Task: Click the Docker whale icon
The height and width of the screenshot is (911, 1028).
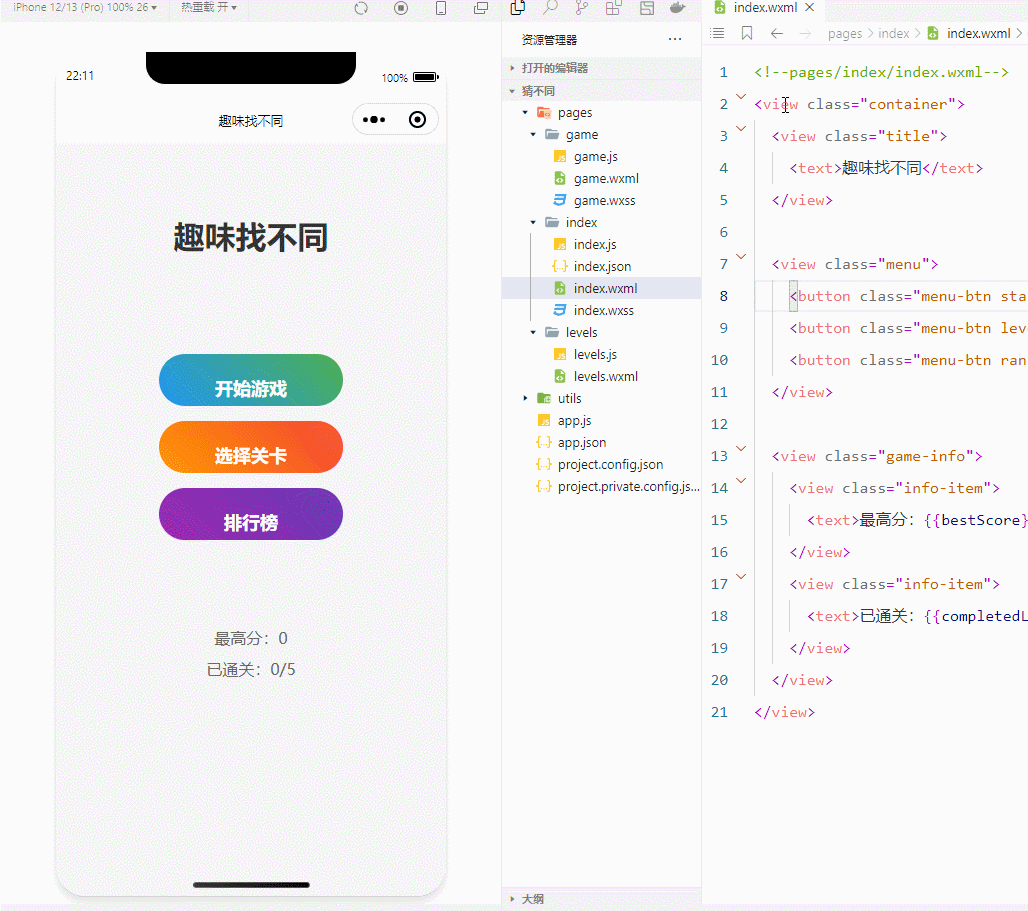Action: tap(677, 8)
